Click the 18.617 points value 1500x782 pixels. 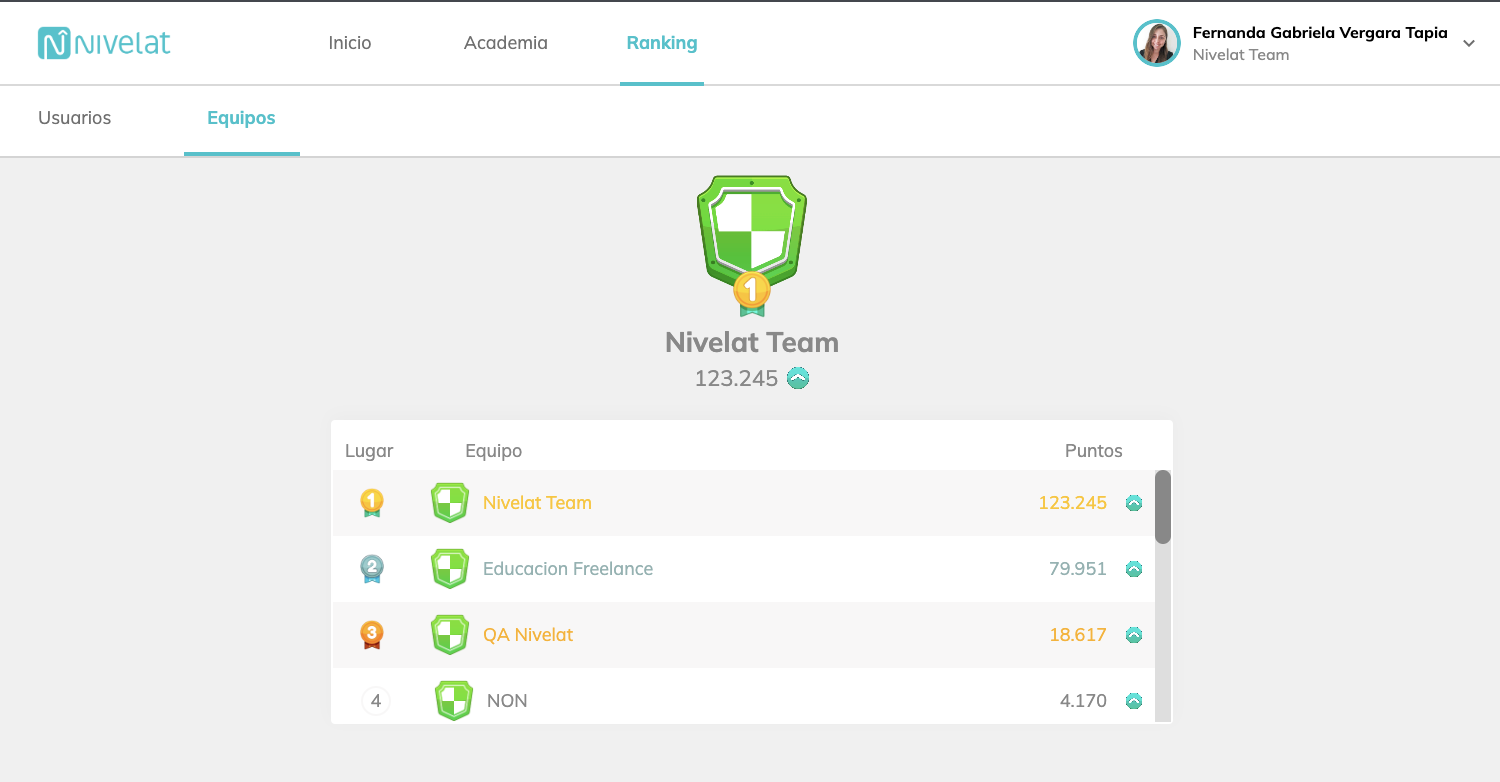coord(1078,635)
